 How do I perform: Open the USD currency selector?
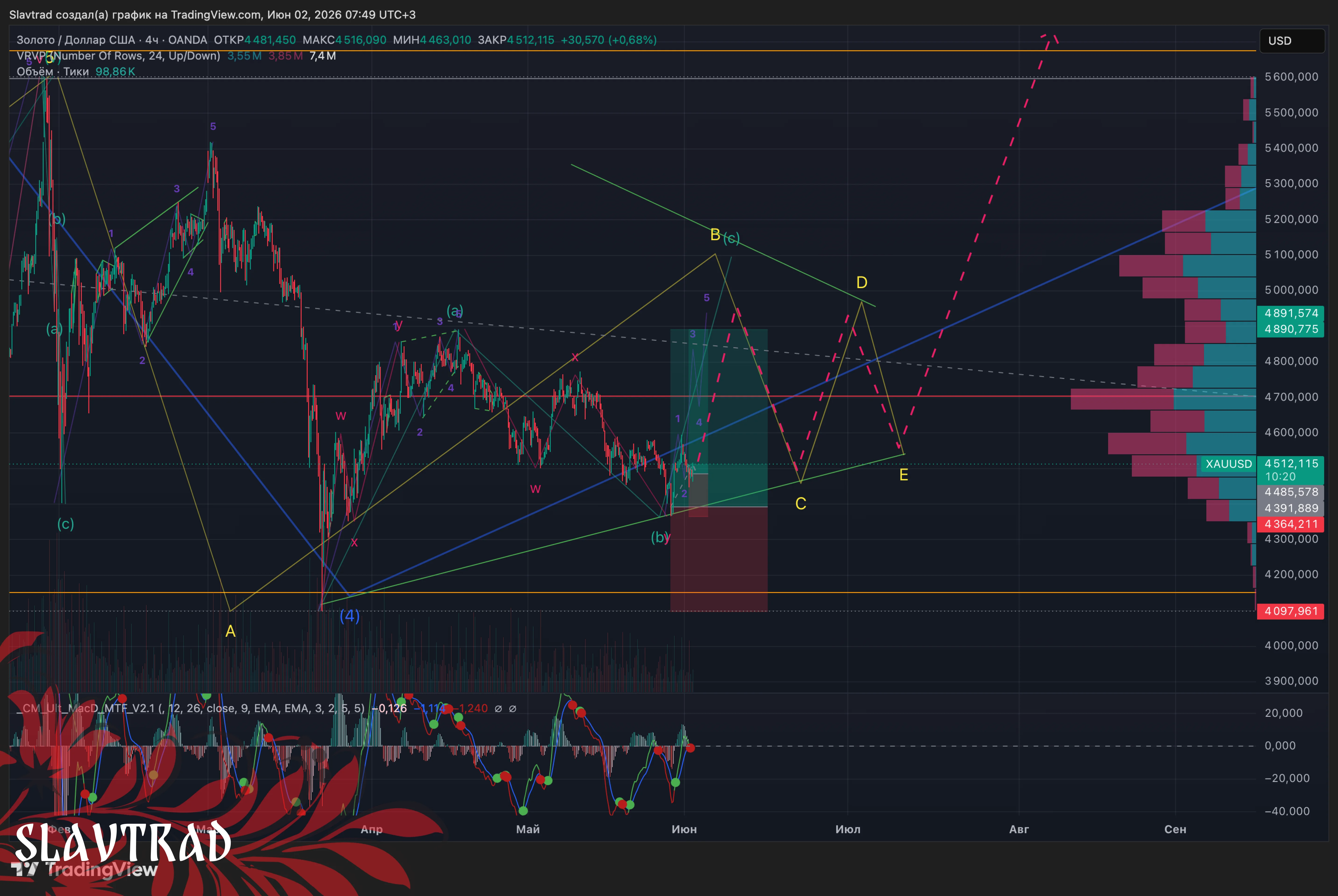tap(1292, 41)
